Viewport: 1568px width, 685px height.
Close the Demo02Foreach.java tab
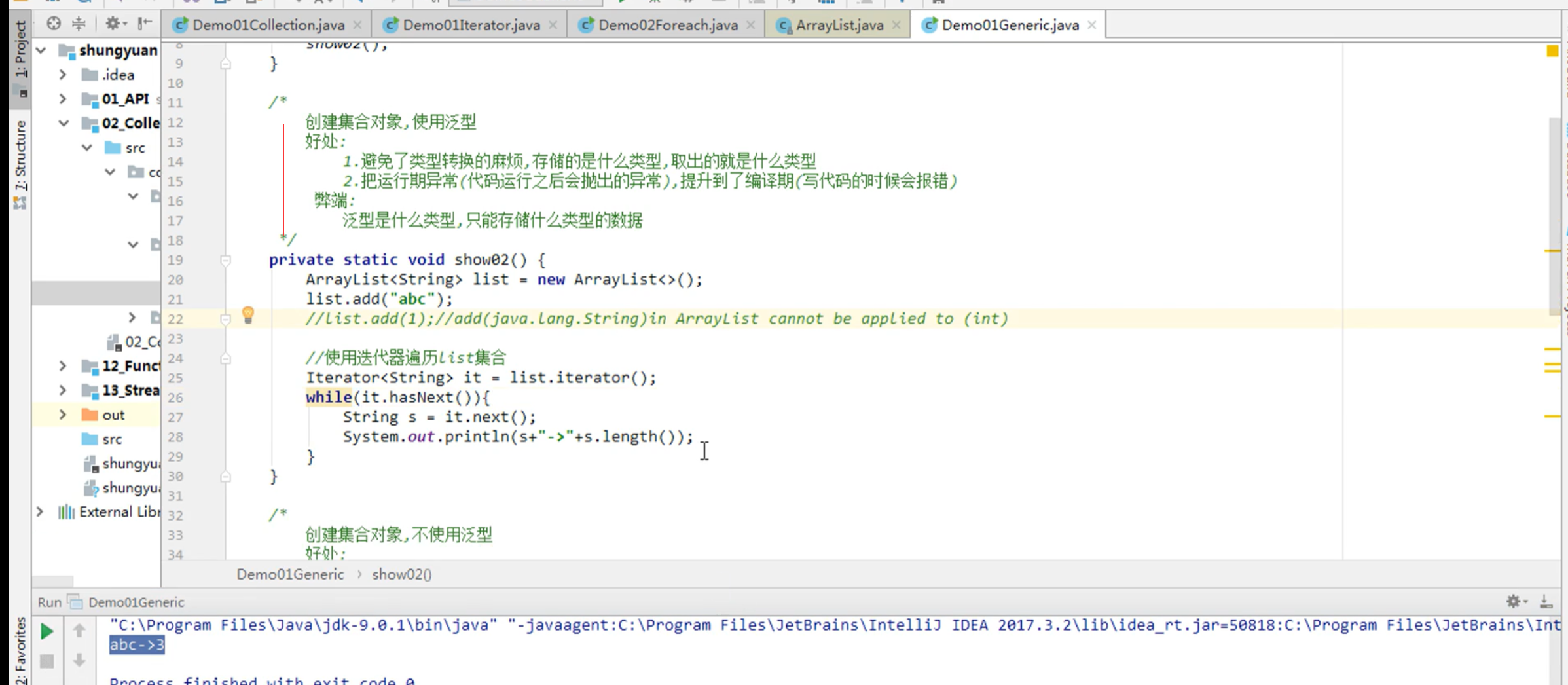[x=751, y=25]
